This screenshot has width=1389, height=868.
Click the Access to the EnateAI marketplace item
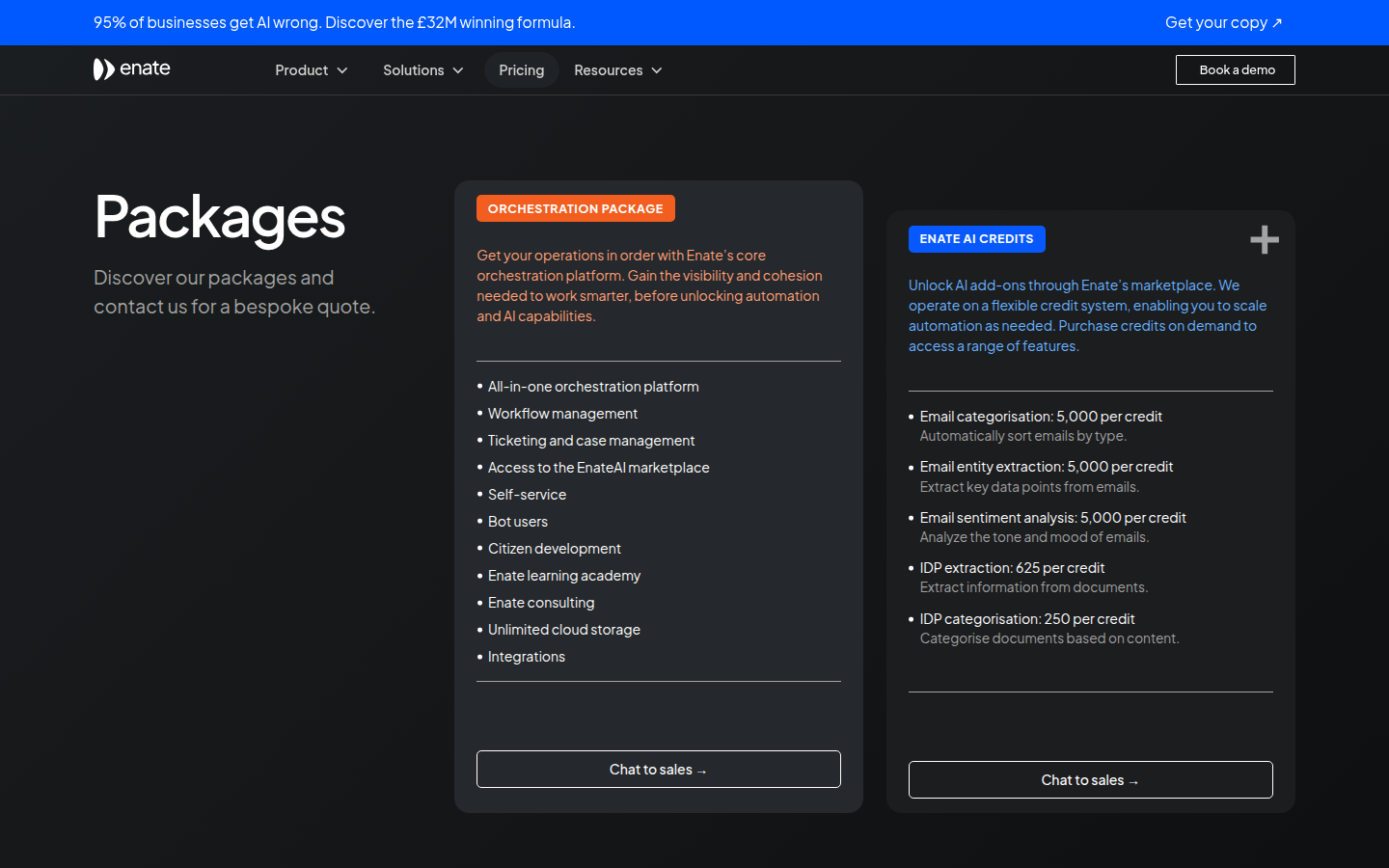598,468
